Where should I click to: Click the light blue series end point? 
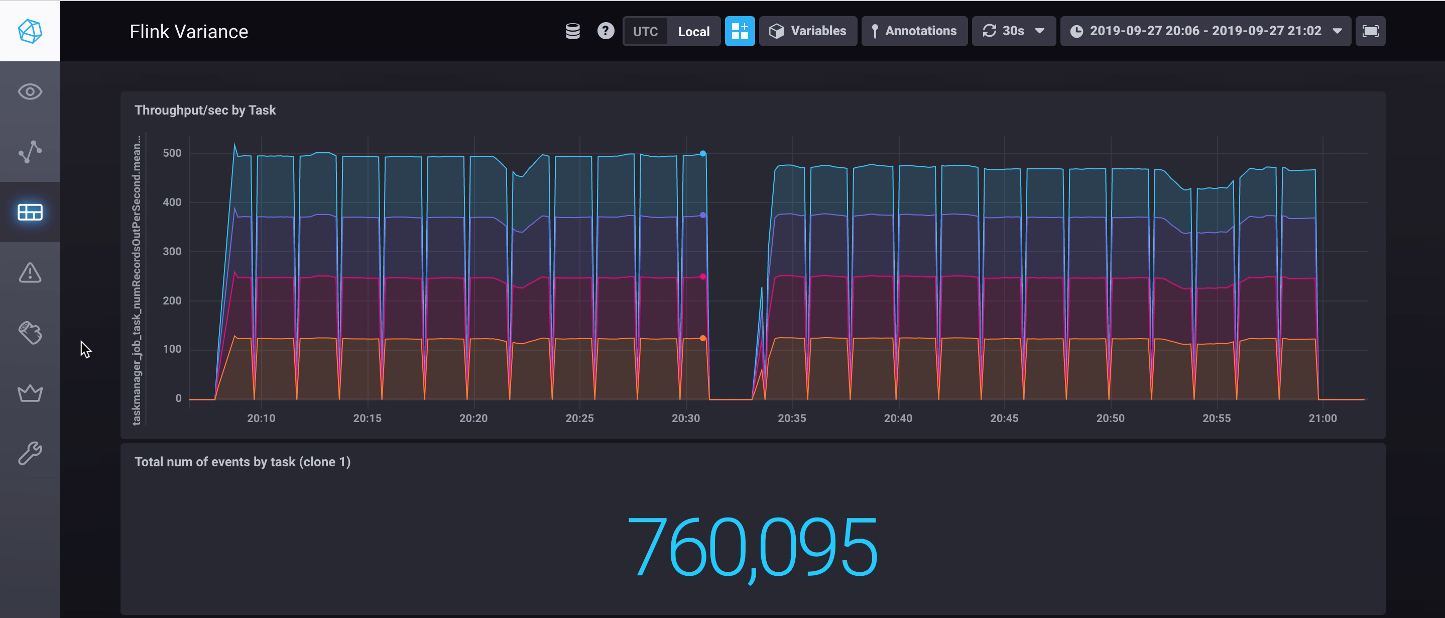click(x=703, y=154)
